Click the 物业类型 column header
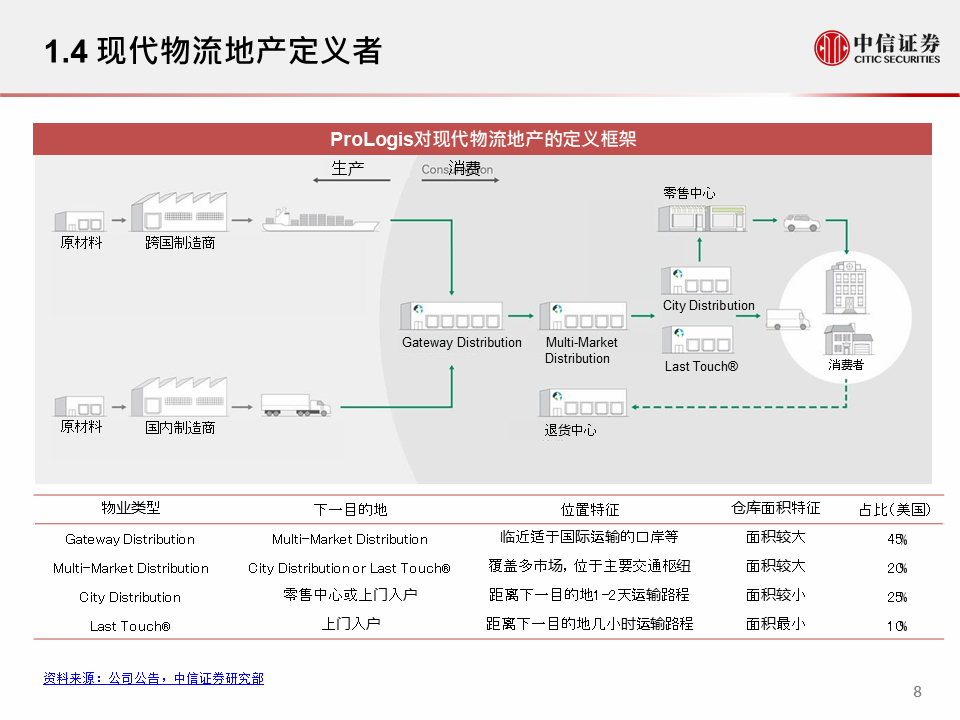The width and height of the screenshot is (960, 720). 130,508
